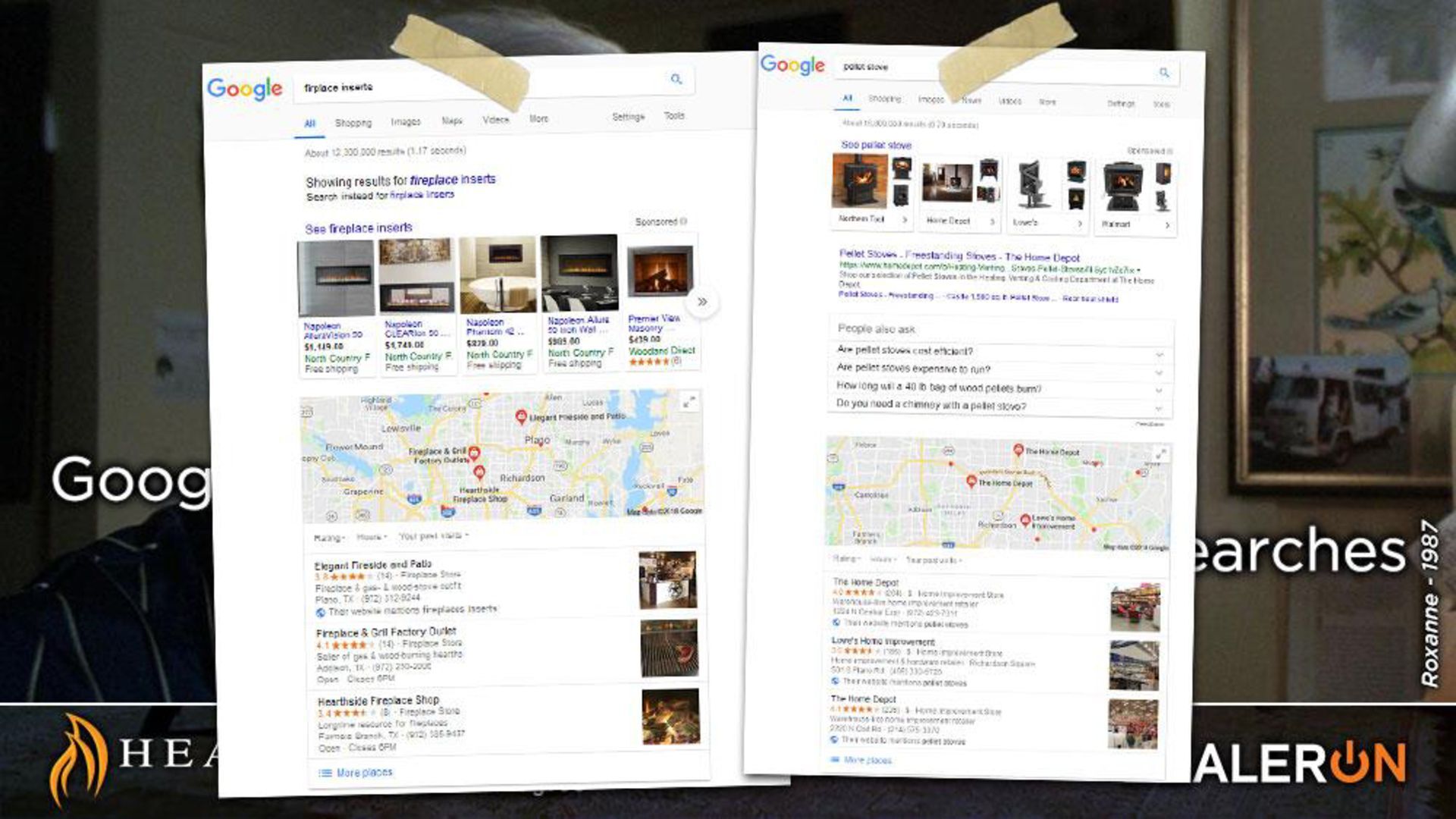Click the Elegant Fireside and Patio listing photo
The width and height of the screenshot is (1456, 819).
click(x=667, y=579)
